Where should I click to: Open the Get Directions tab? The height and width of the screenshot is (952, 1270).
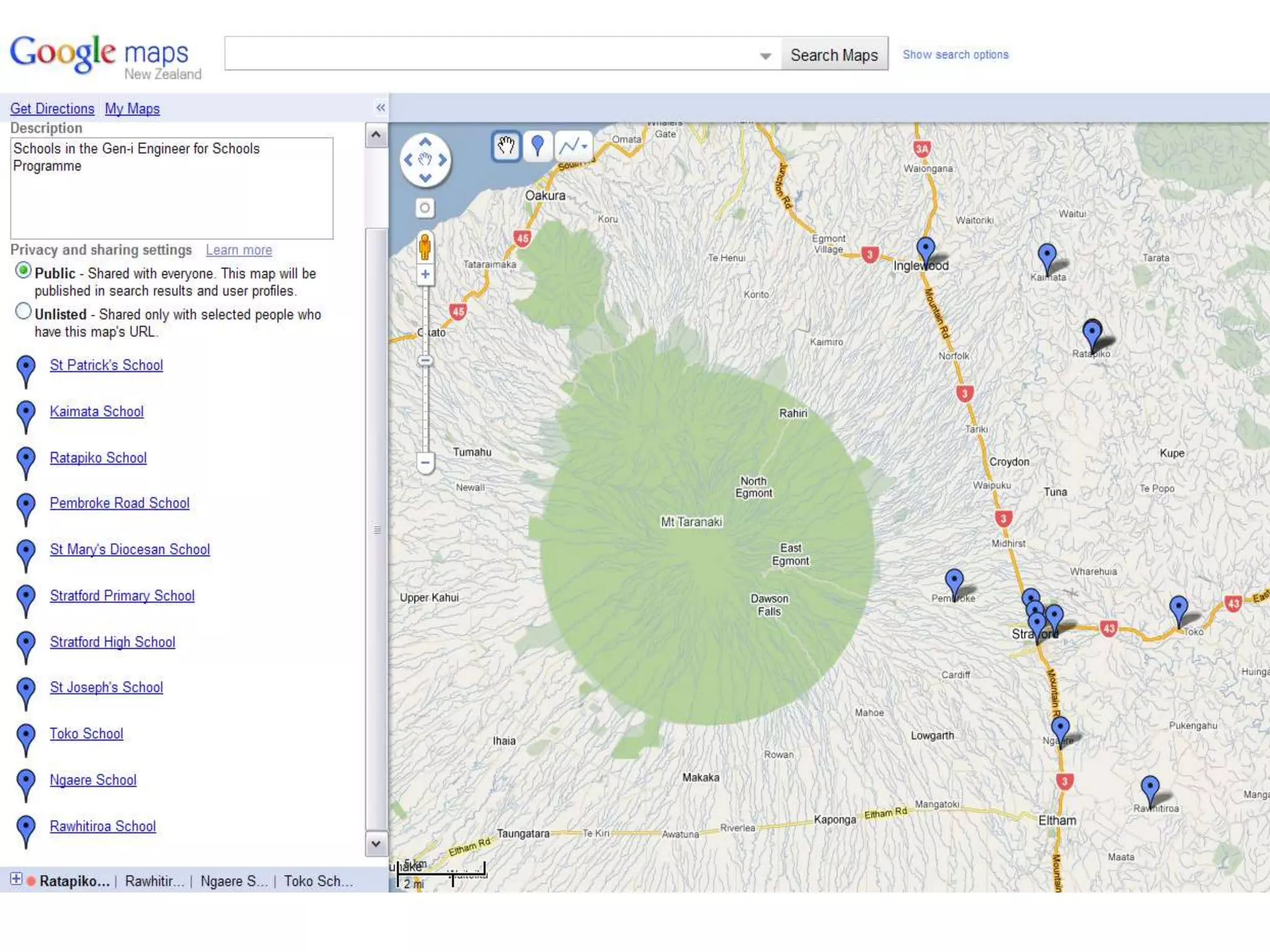(x=52, y=108)
